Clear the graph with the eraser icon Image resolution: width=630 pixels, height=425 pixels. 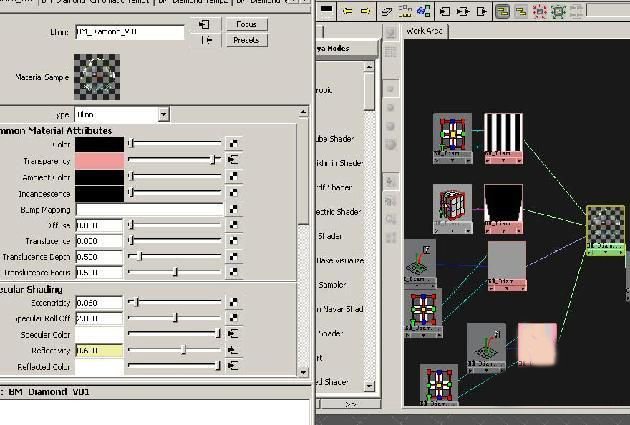click(387, 12)
